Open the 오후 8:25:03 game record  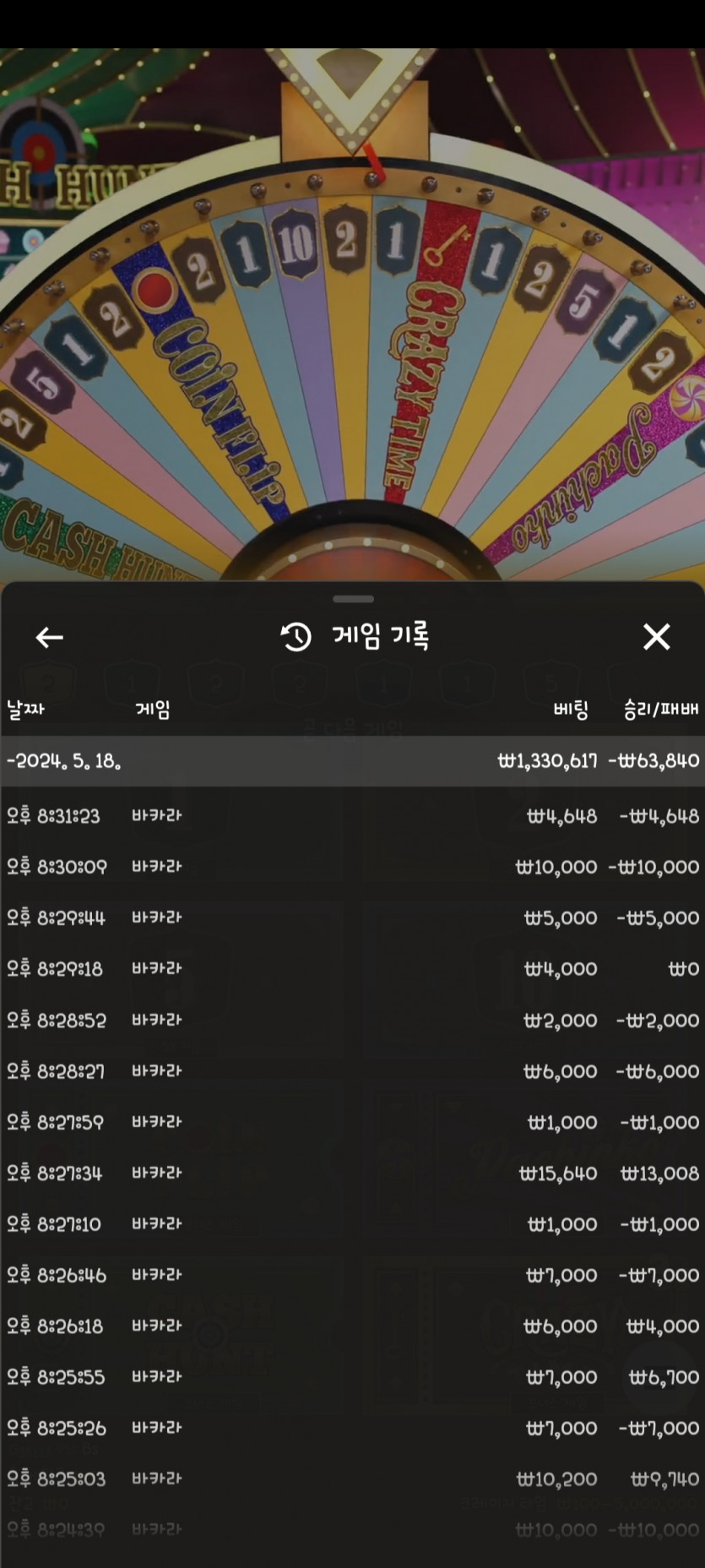[x=352, y=1479]
